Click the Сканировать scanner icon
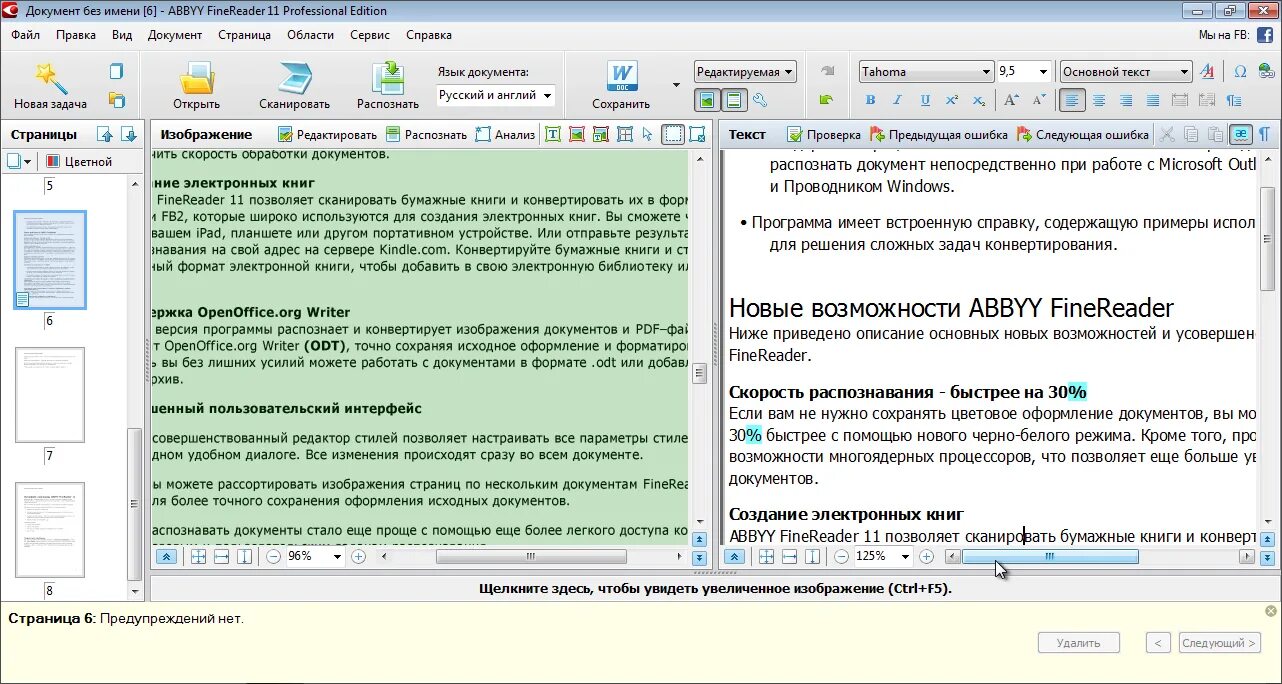Viewport: 1282px width, 684px height. coord(294,77)
